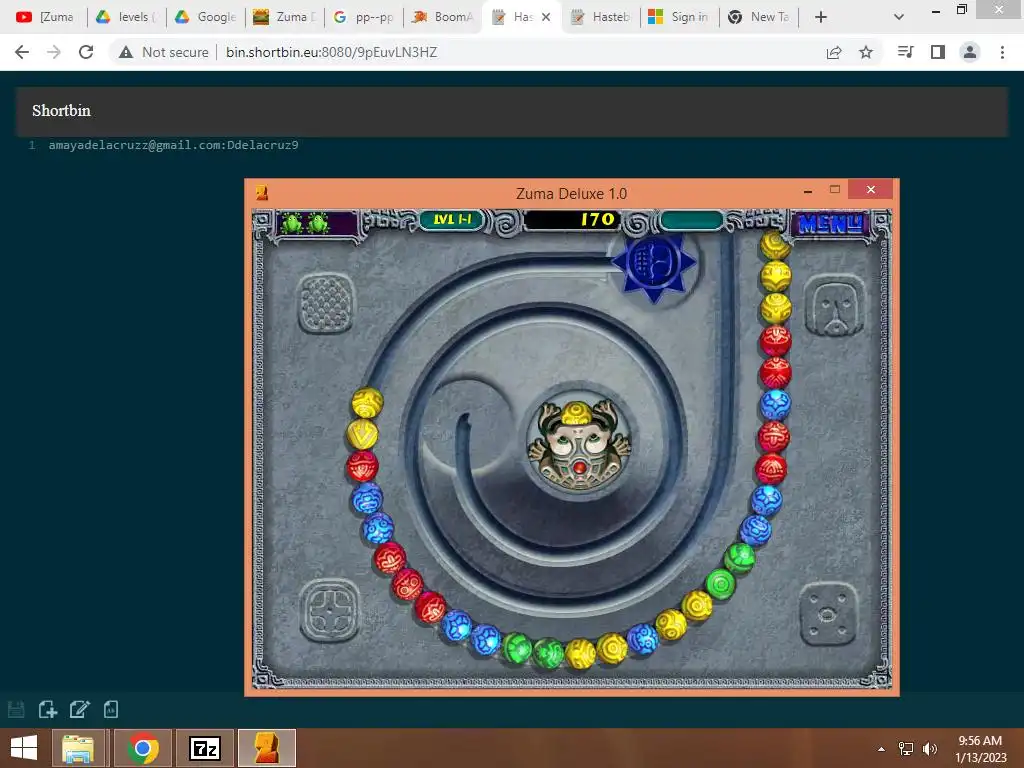Click the Shortbin save icon

pos(16,709)
